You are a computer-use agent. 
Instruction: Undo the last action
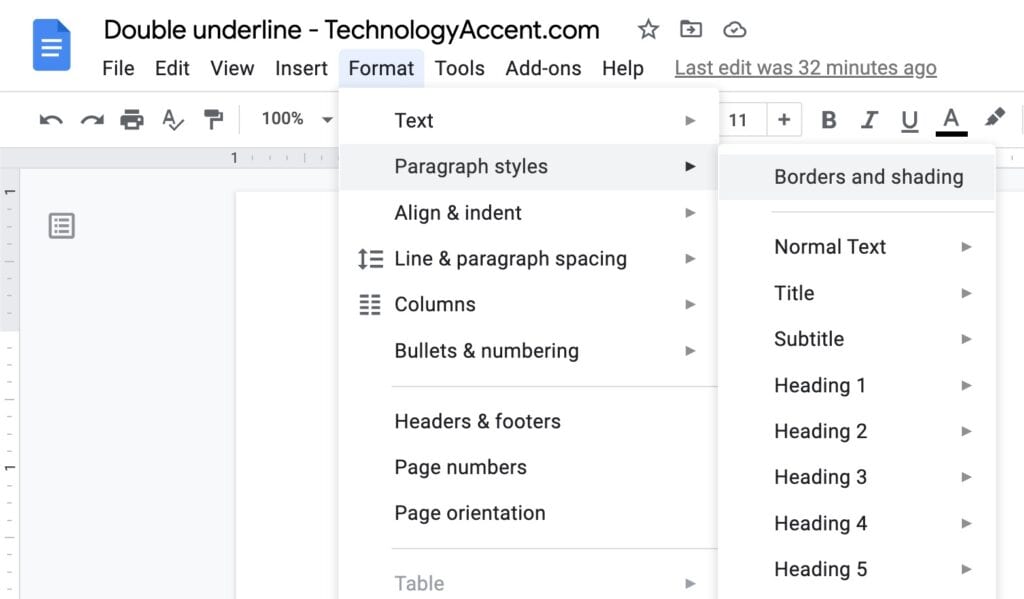point(51,120)
